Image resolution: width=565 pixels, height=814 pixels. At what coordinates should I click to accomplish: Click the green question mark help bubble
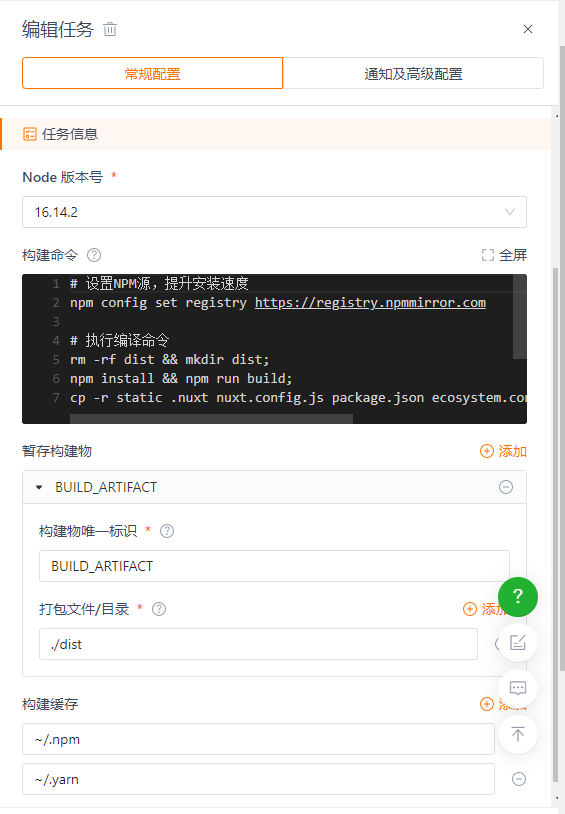coord(518,596)
